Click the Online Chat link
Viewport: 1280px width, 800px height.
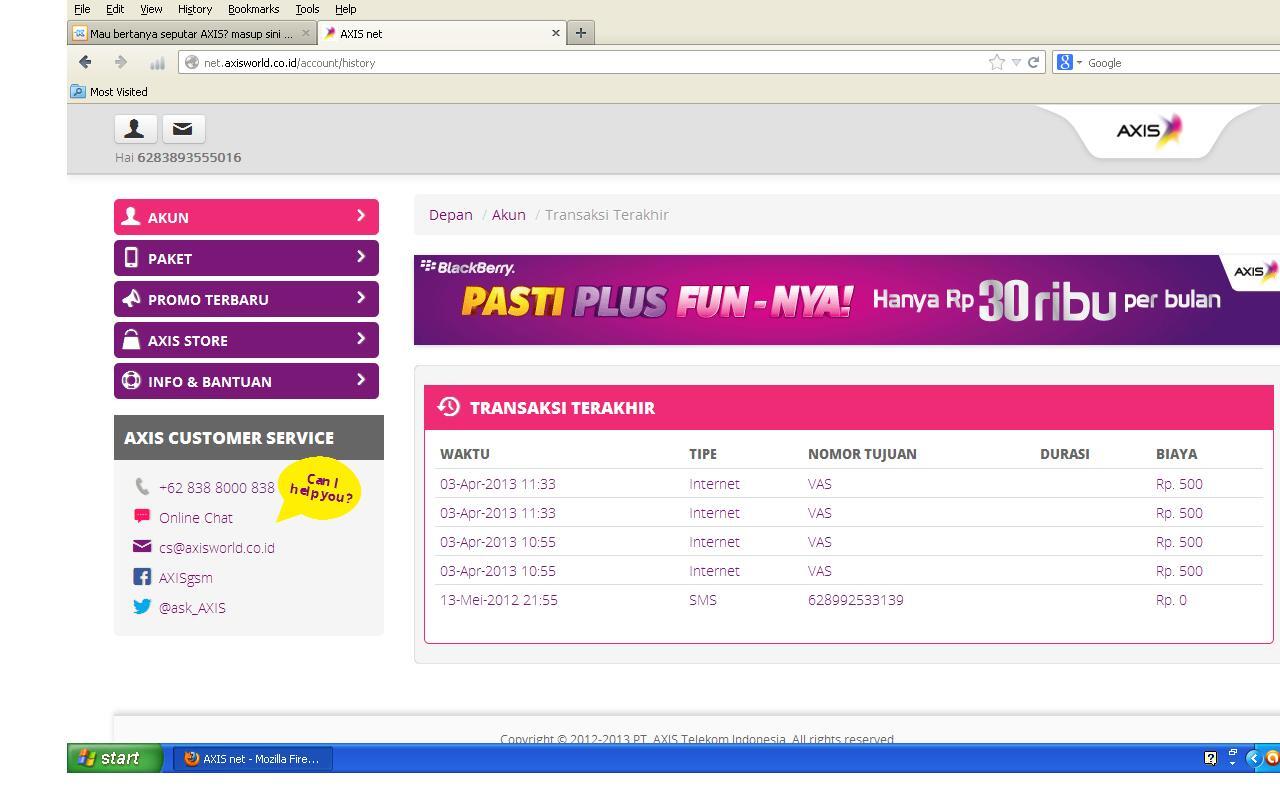pos(196,518)
